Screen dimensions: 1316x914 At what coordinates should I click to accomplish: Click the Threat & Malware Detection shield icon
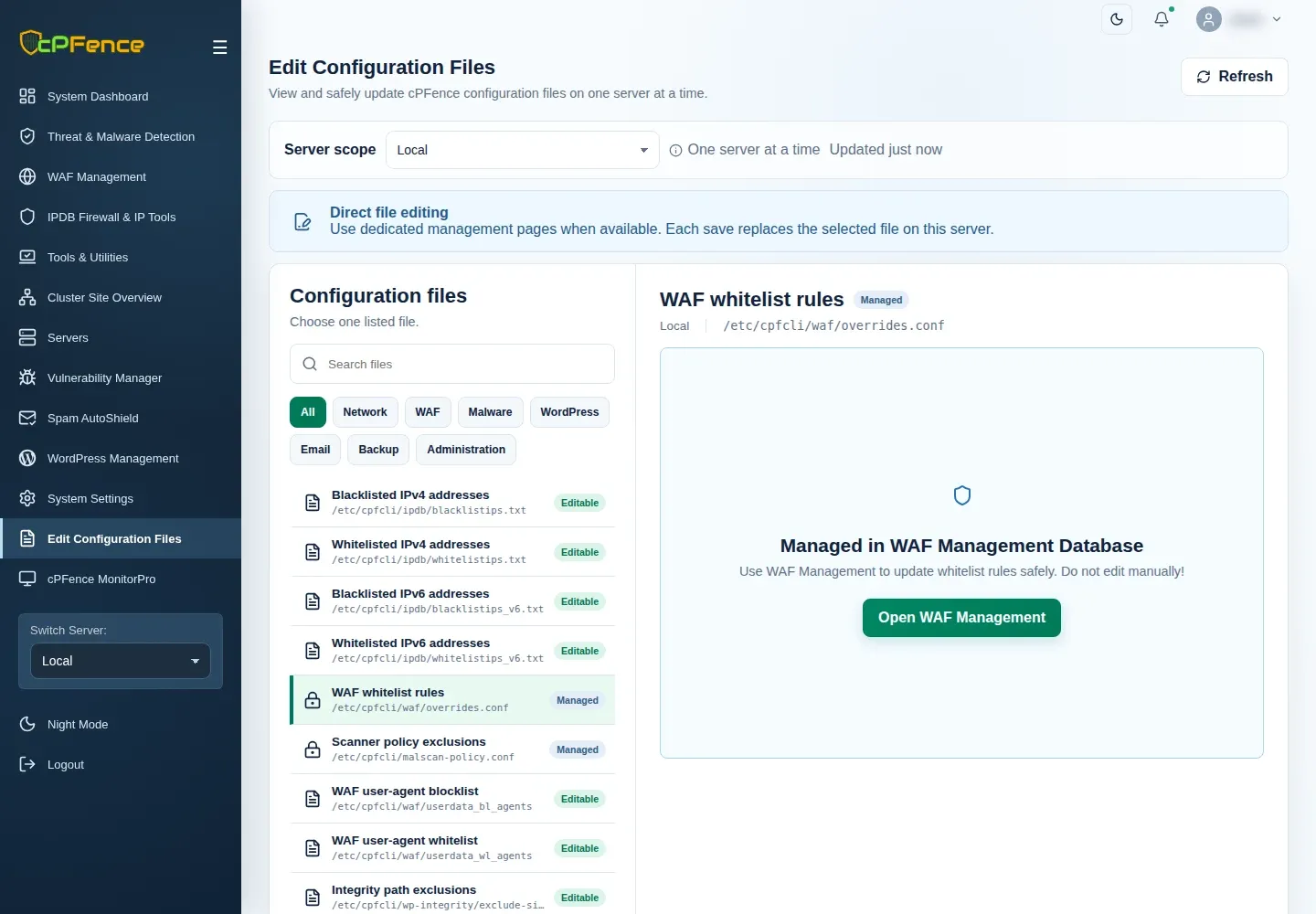point(27,136)
